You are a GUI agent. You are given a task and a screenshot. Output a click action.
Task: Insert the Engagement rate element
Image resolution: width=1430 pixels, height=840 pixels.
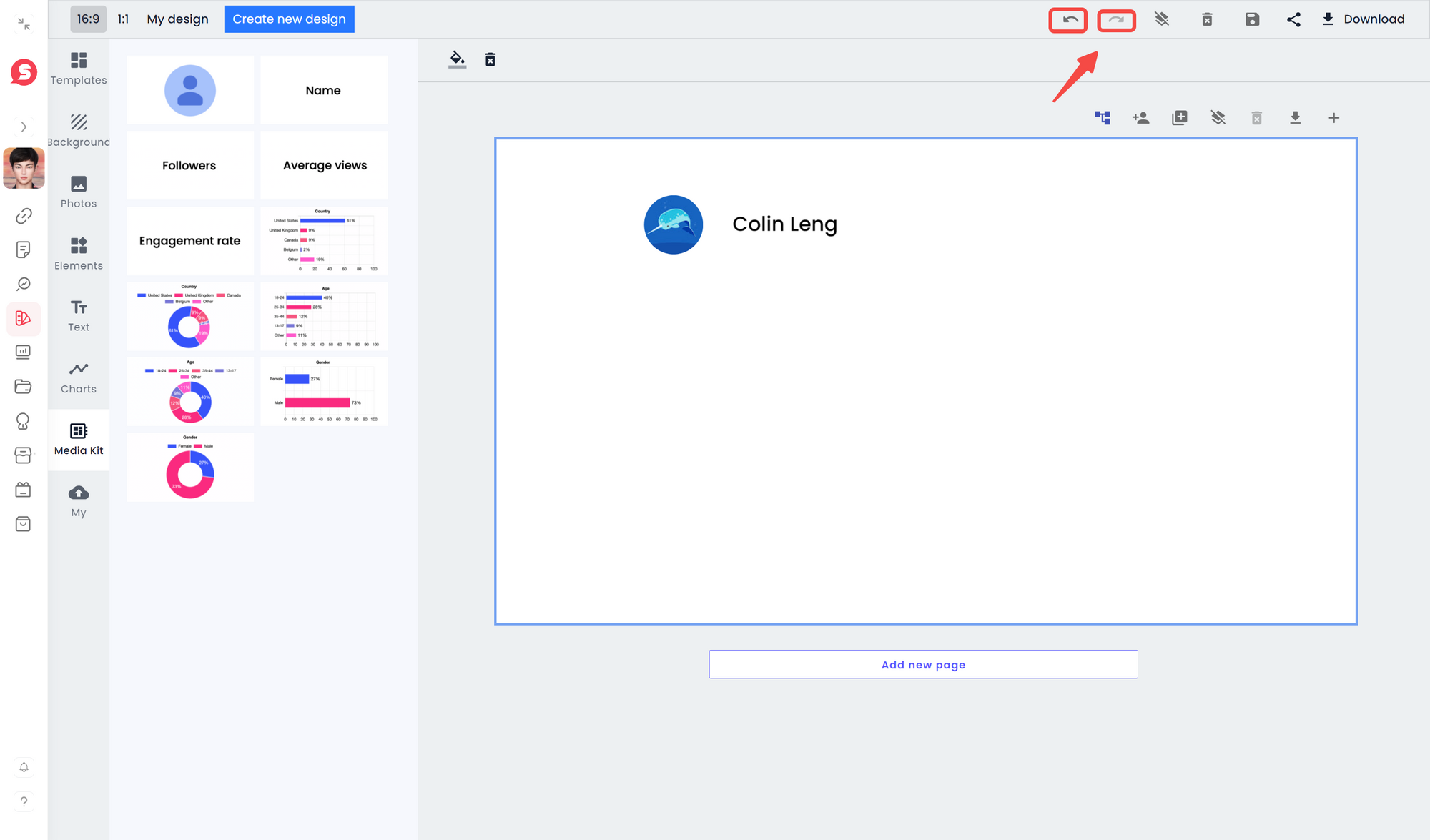[x=190, y=241]
